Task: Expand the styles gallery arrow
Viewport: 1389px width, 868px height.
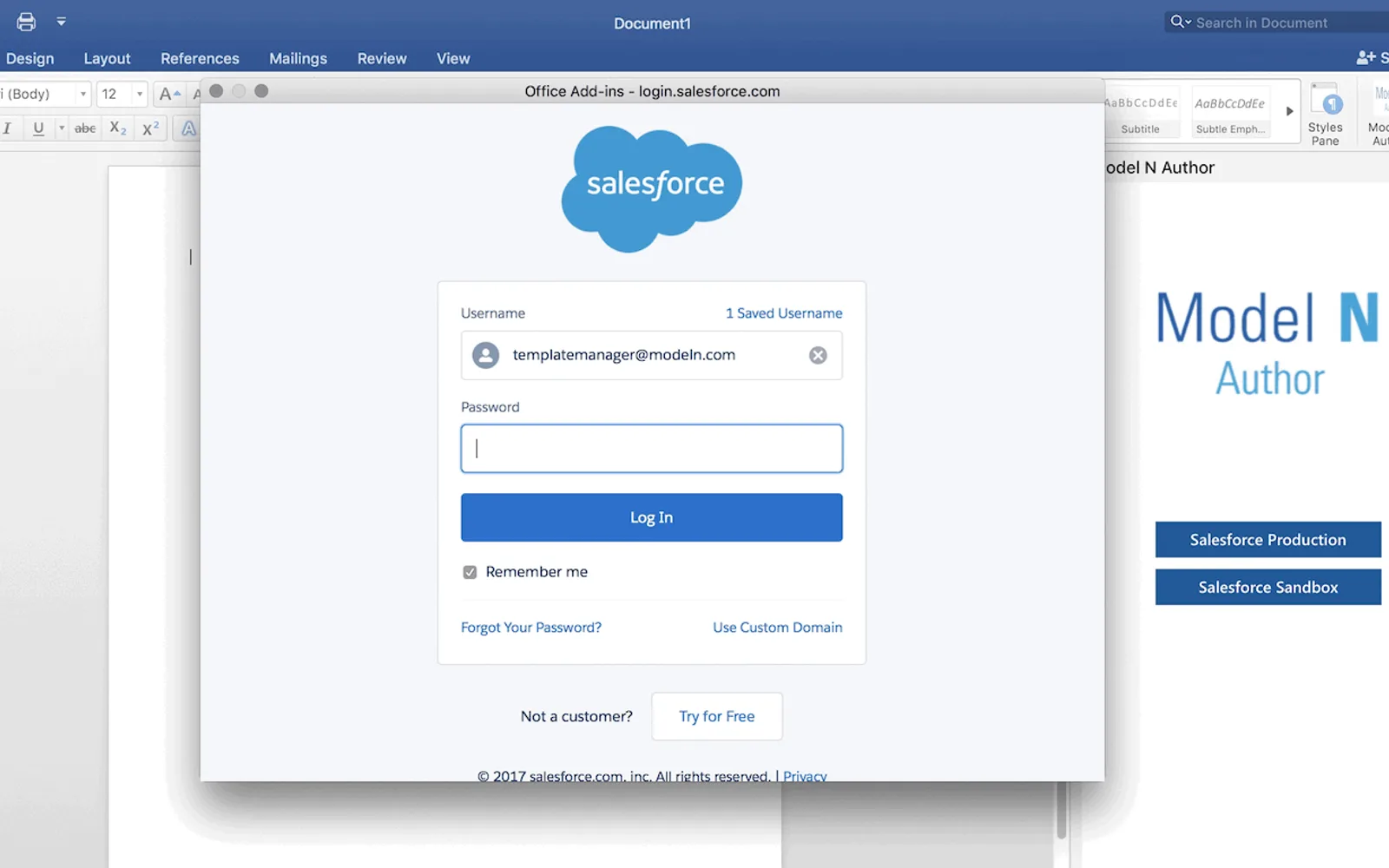Action: 1289,111
